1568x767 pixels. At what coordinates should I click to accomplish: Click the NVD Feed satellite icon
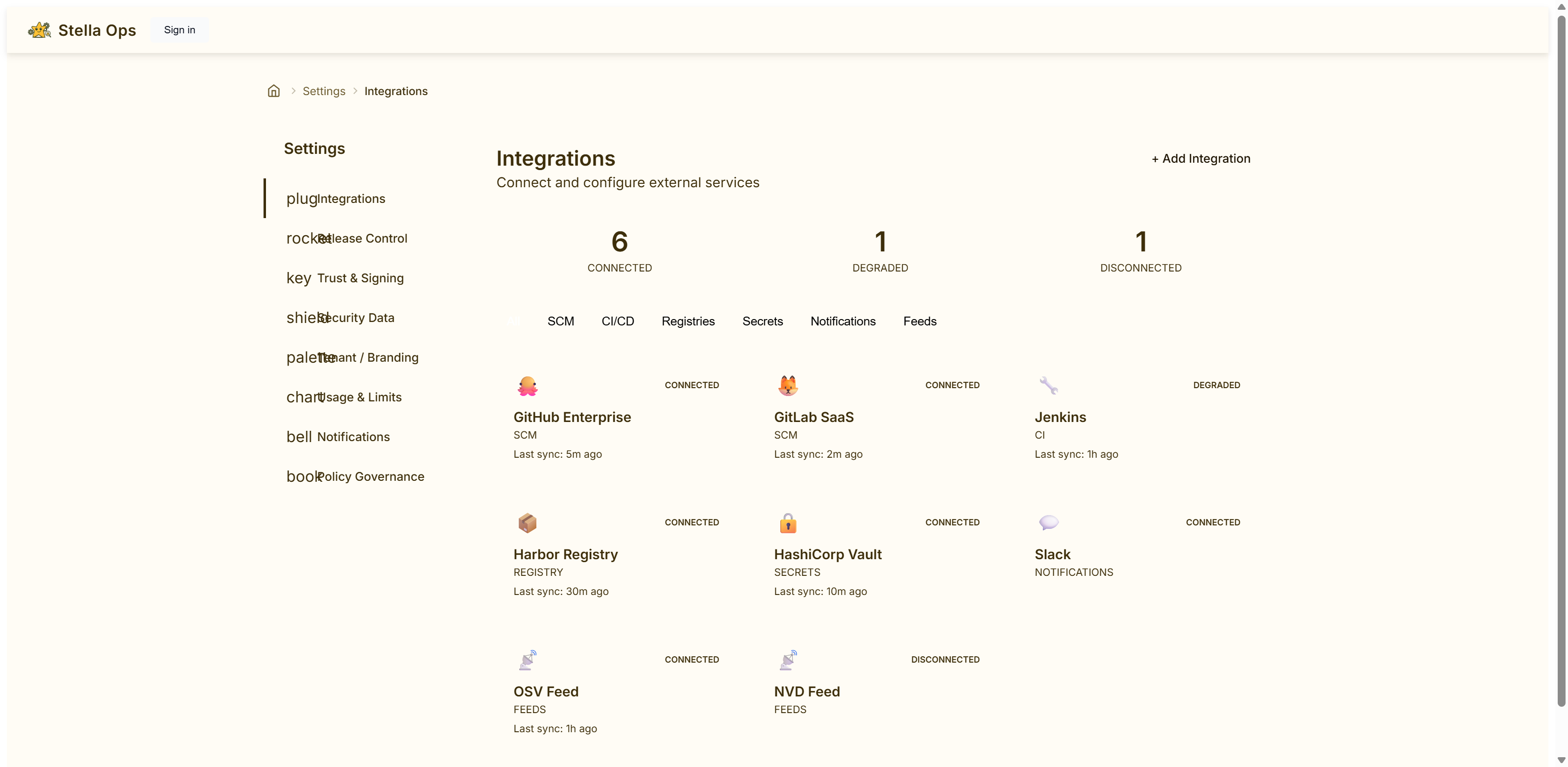click(x=788, y=660)
